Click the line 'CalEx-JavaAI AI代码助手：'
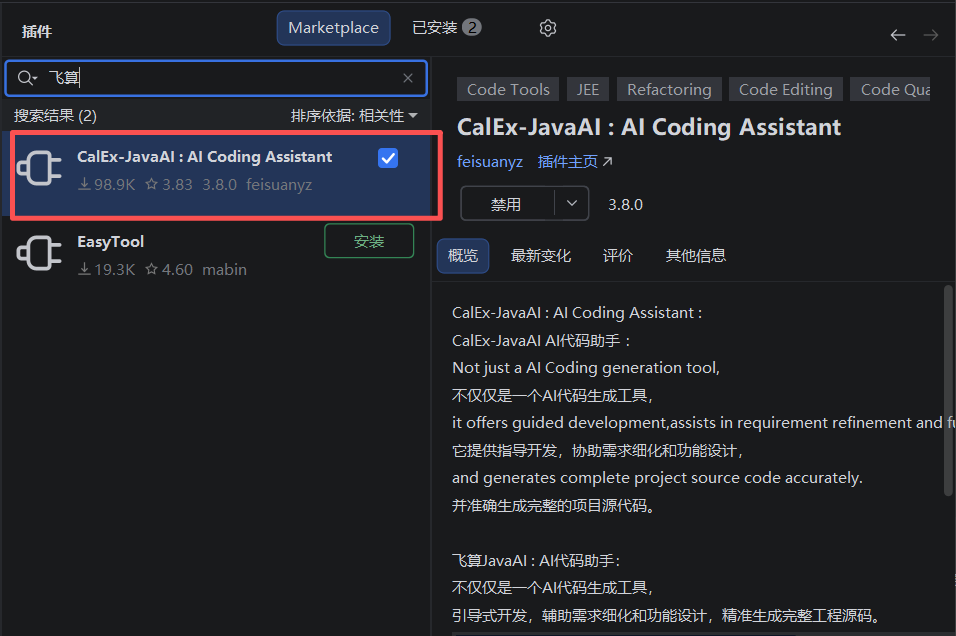The width and height of the screenshot is (956, 636). [541, 340]
